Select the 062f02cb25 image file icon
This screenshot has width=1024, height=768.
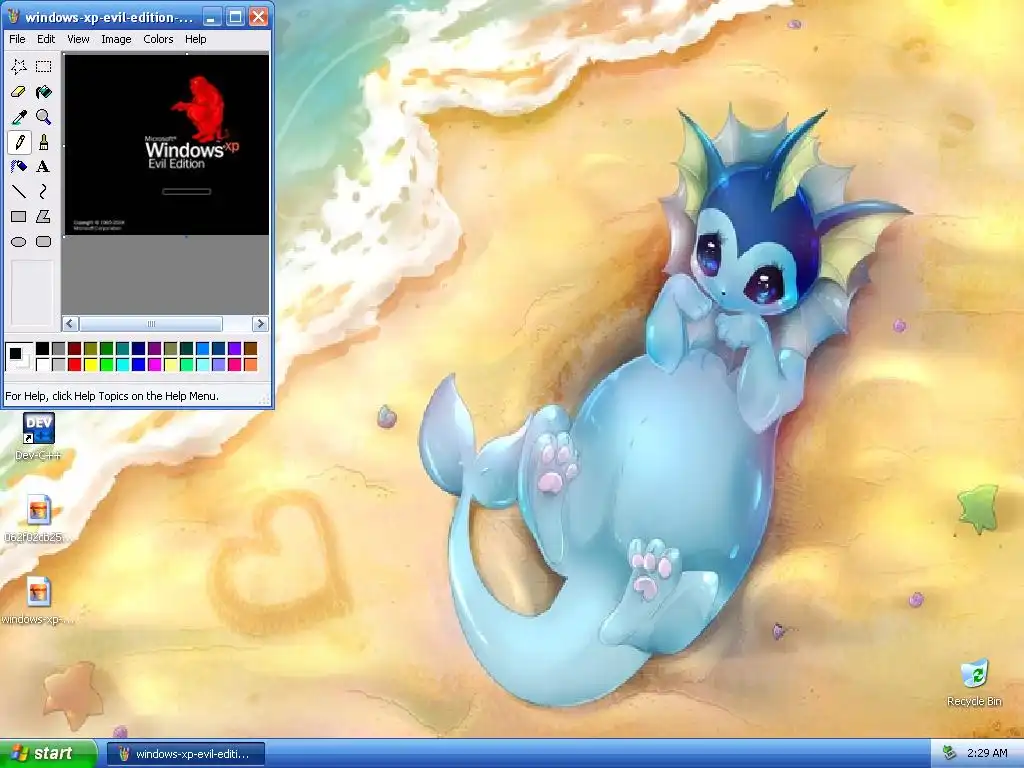pos(38,519)
